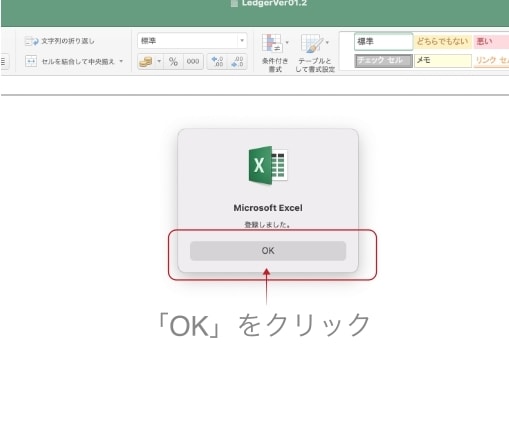Click the Excel app icon in the dialog
The image size is (509, 425).
268,165
